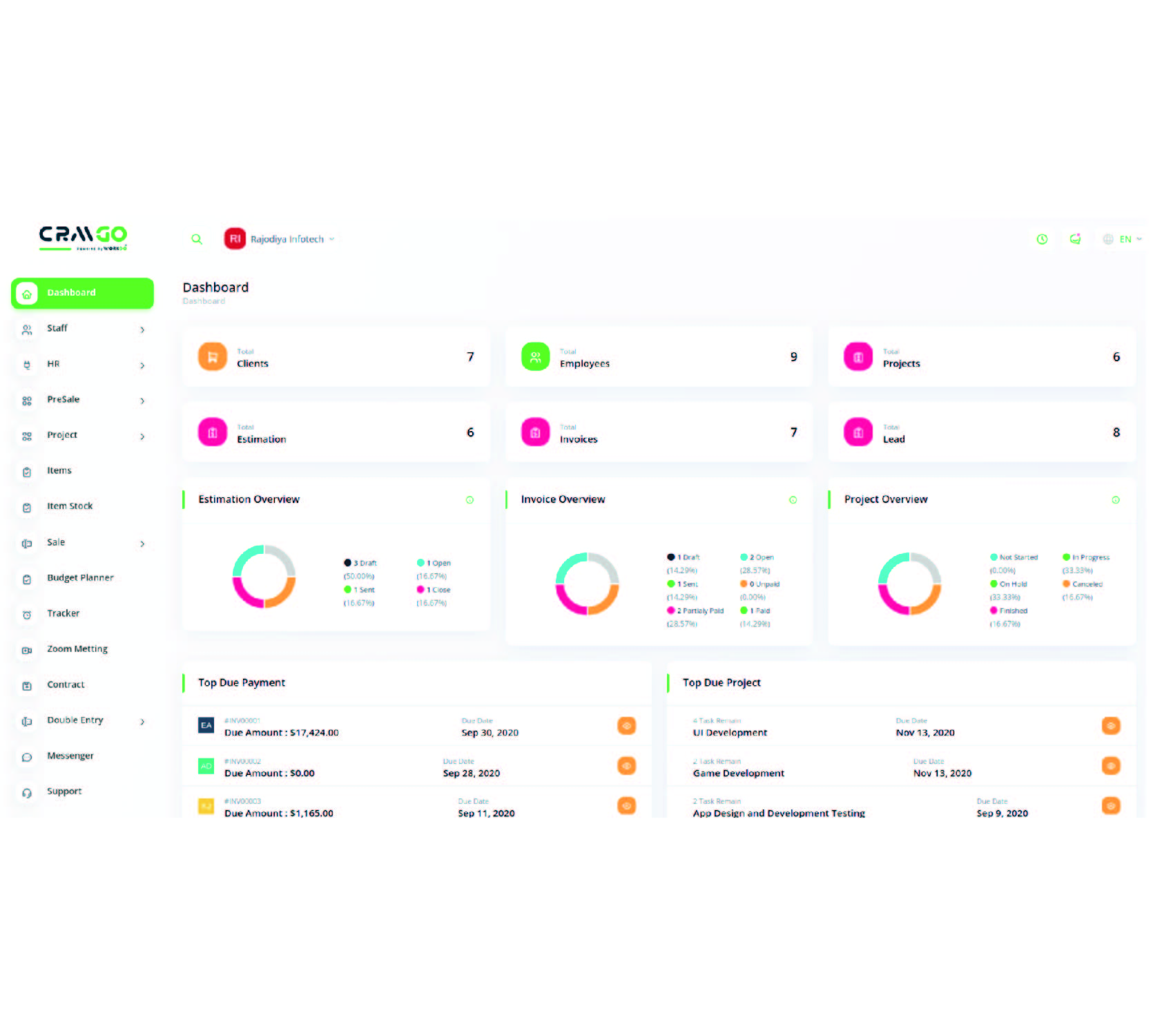Viewport: 1151px width, 1036px height.
Task: Expand the Staff menu chevron
Action: click(x=142, y=329)
